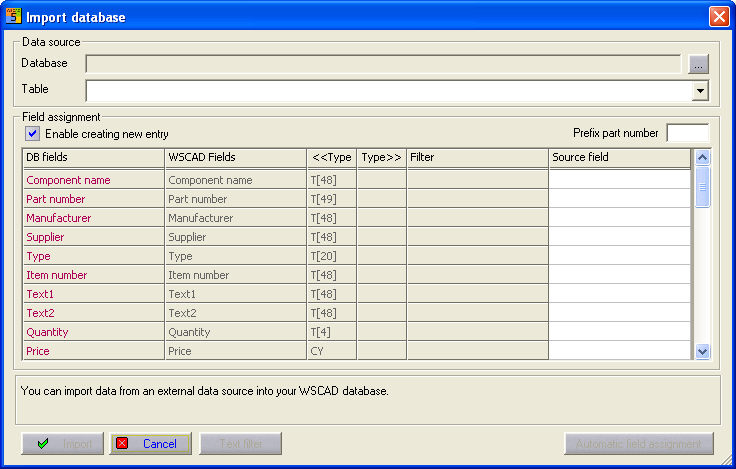Click the <<Type column header

click(x=332, y=158)
